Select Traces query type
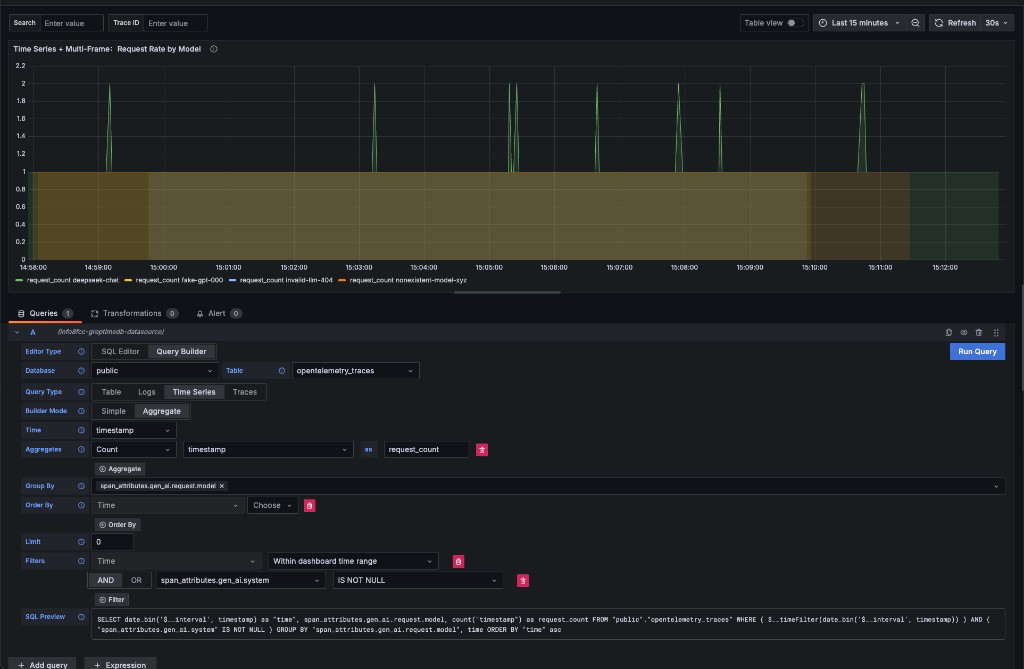The image size is (1024, 669). [x=245, y=392]
